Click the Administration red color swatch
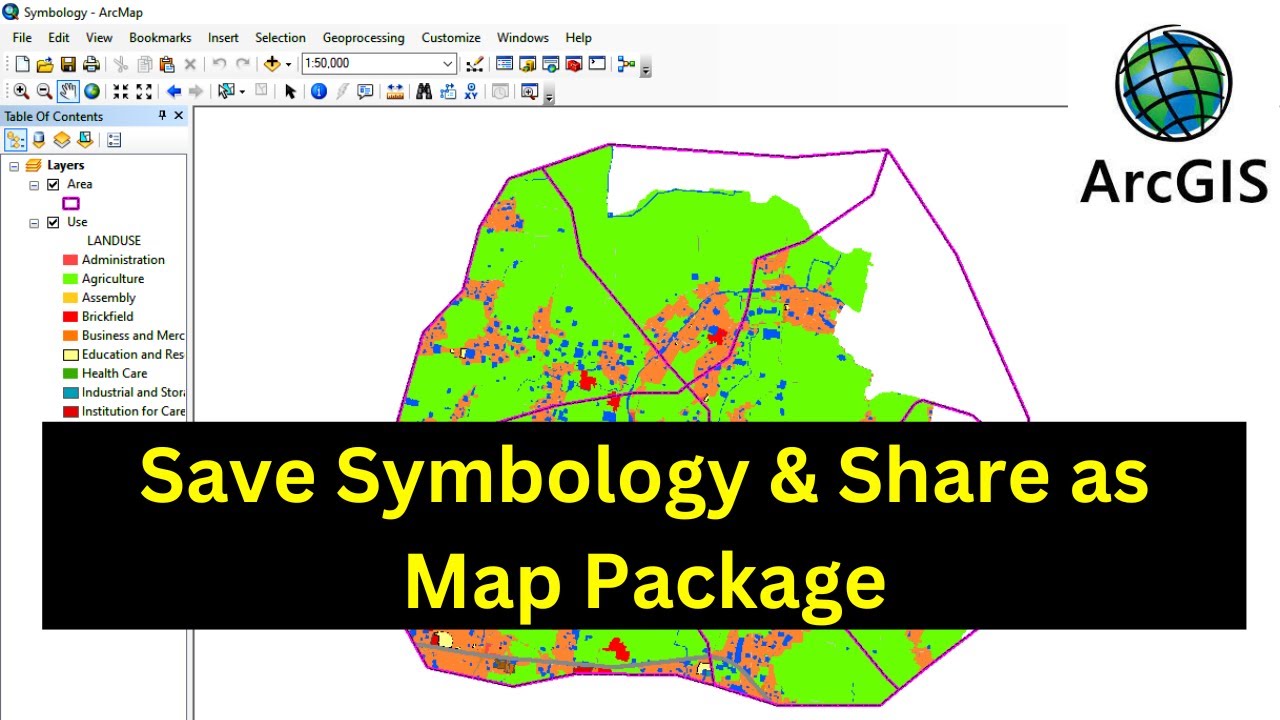This screenshot has height=720, width=1280. [70, 260]
